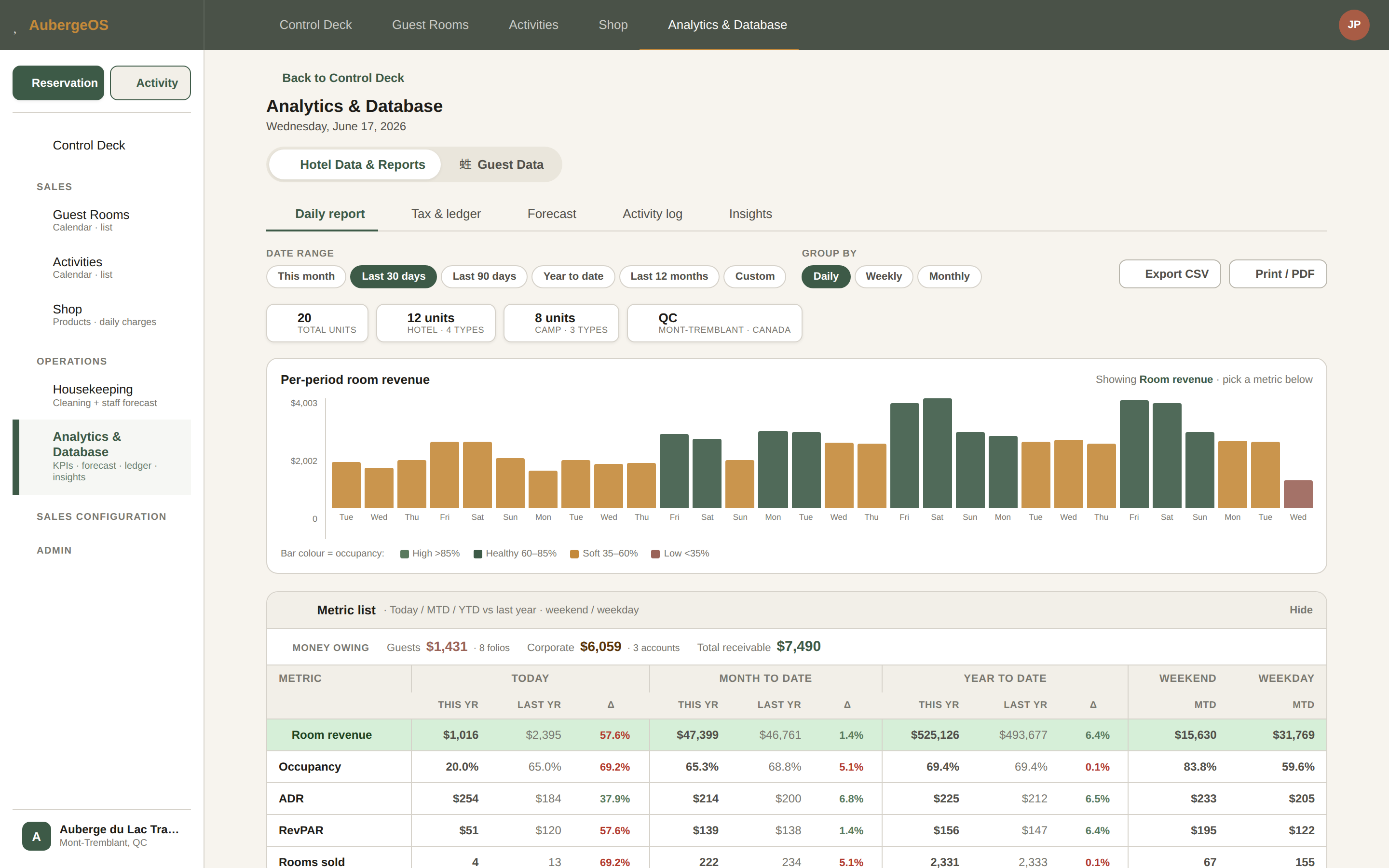Hide the Metric list panel

(x=1301, y=610)
